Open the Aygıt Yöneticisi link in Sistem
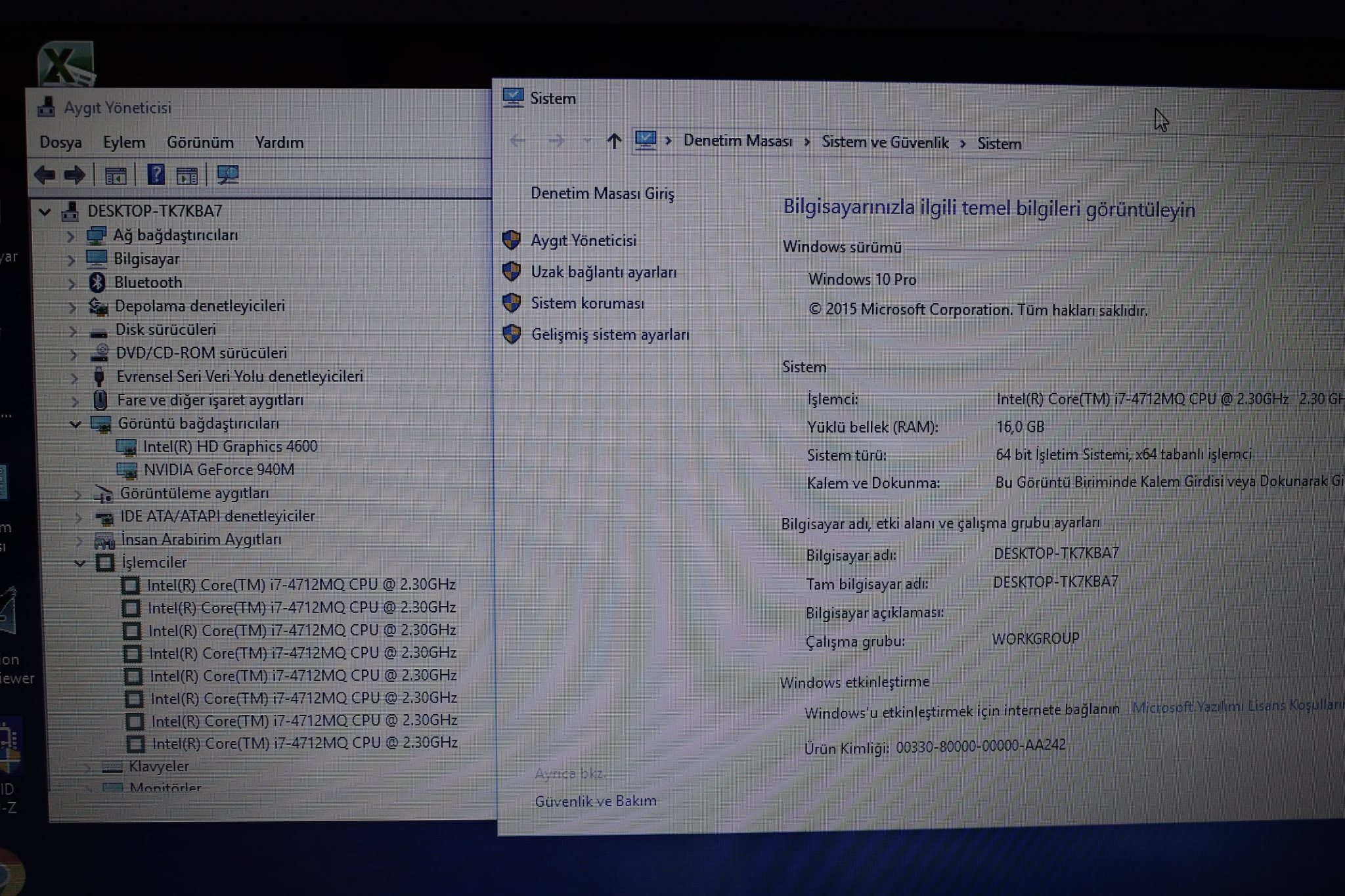 (584, 240)
